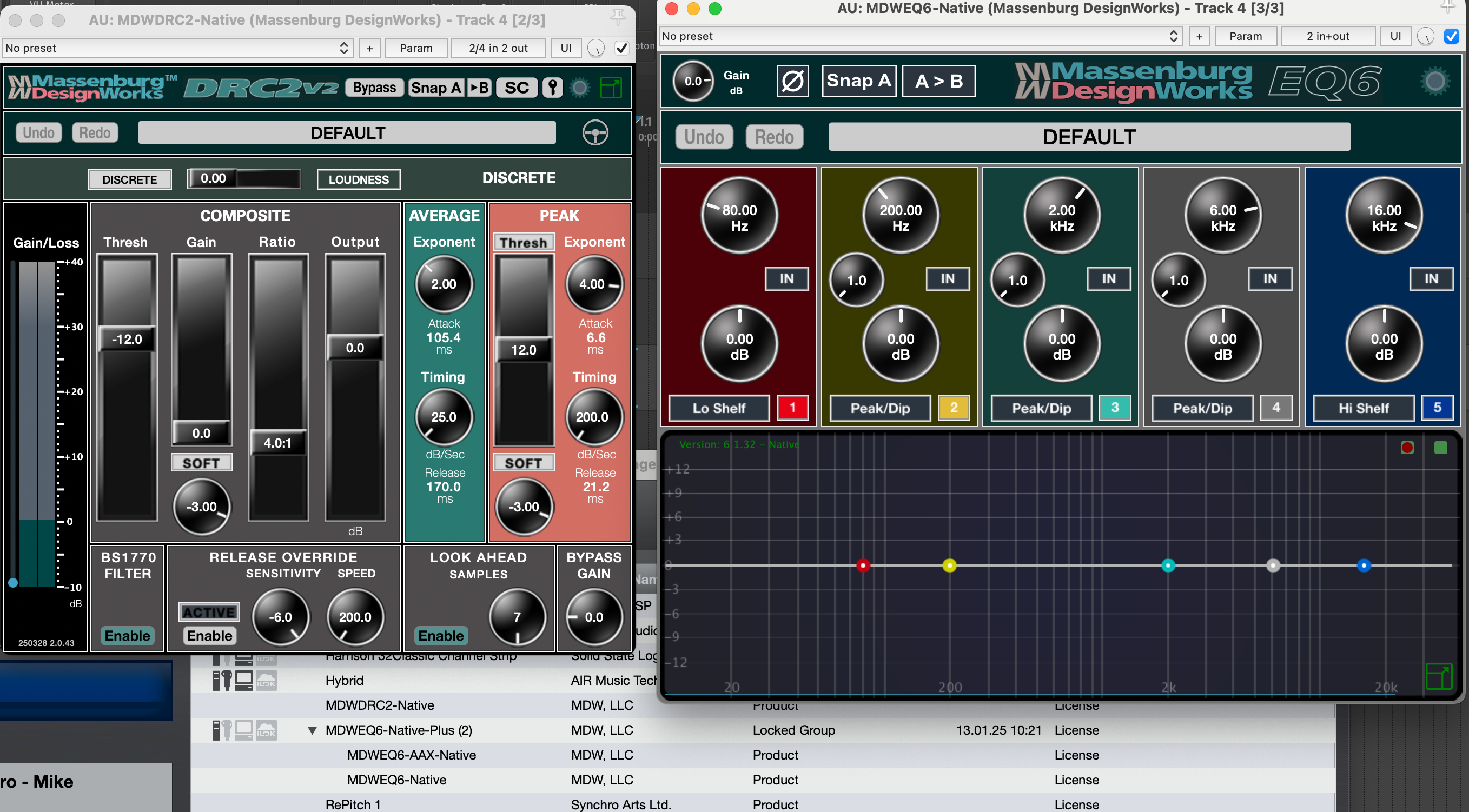1469x812 pixels.
Task: Open EQ6 2 in+out routing menu
Action: tap(1328, 36)
